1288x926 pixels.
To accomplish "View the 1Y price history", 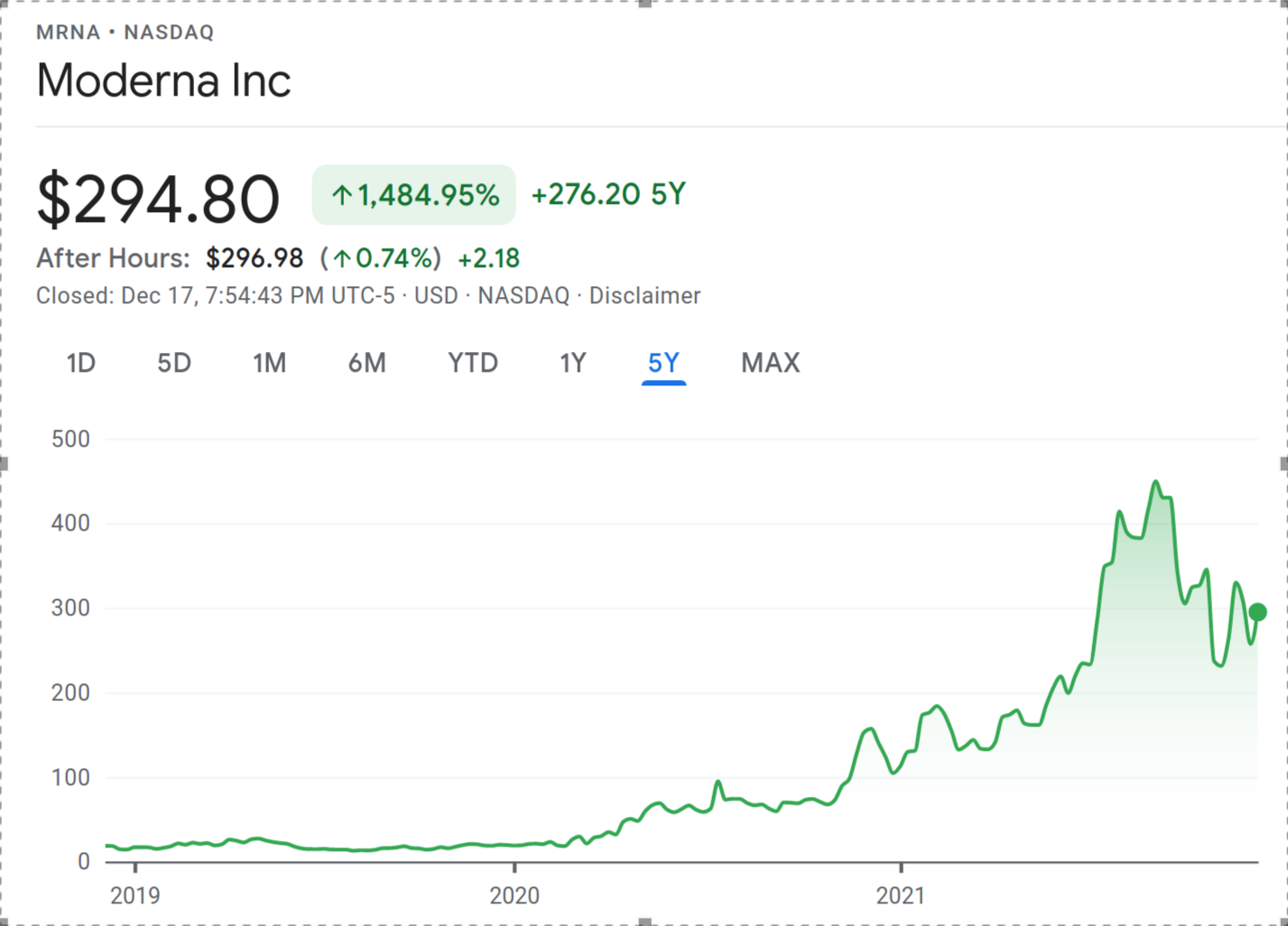I will pyautogui.click(x=572, y=363).
